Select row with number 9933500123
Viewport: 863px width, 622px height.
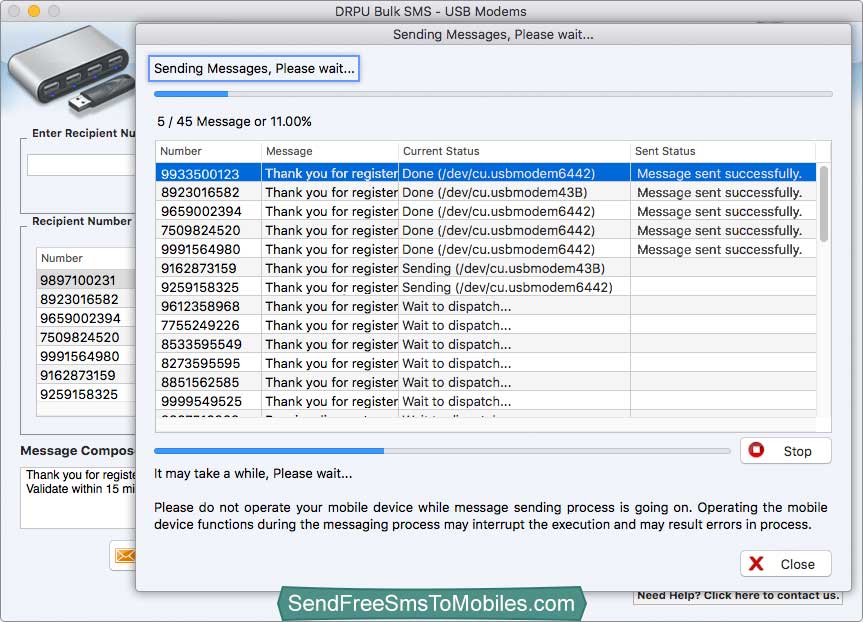click(485, 173)
